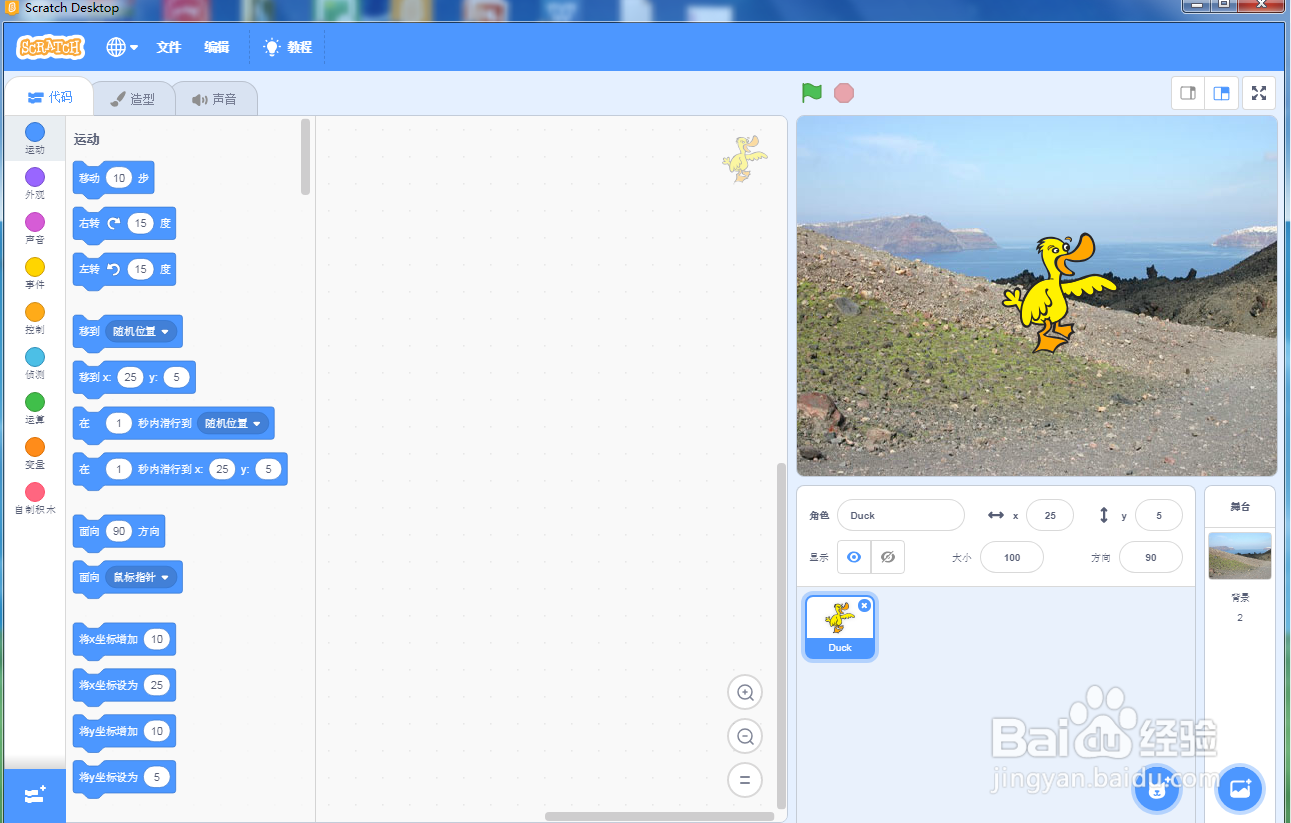Switch to the 代码 tab
Screen dimensions: 1291x823
49,97
